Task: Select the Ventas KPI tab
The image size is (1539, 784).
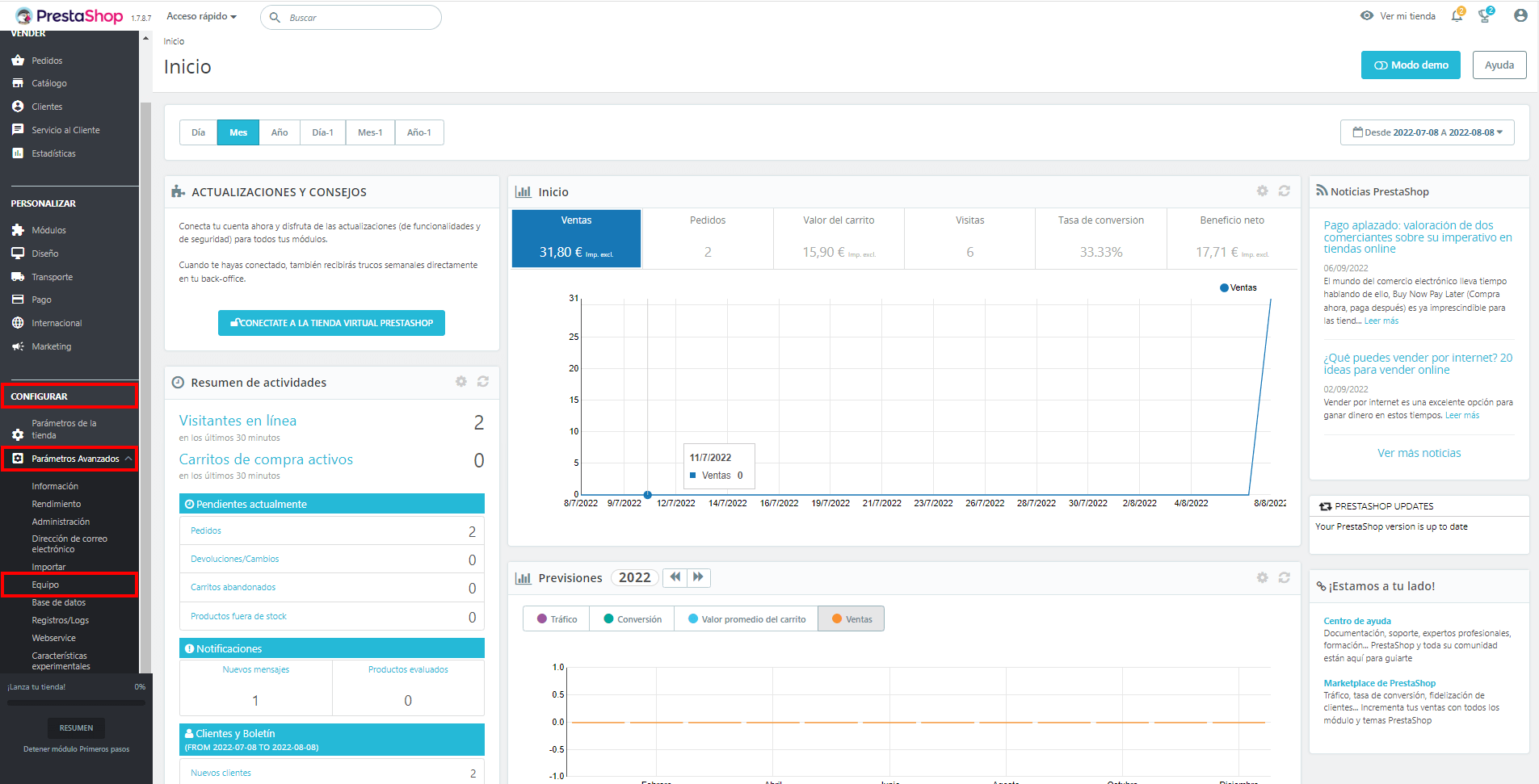Action: [x=577, y=238]
